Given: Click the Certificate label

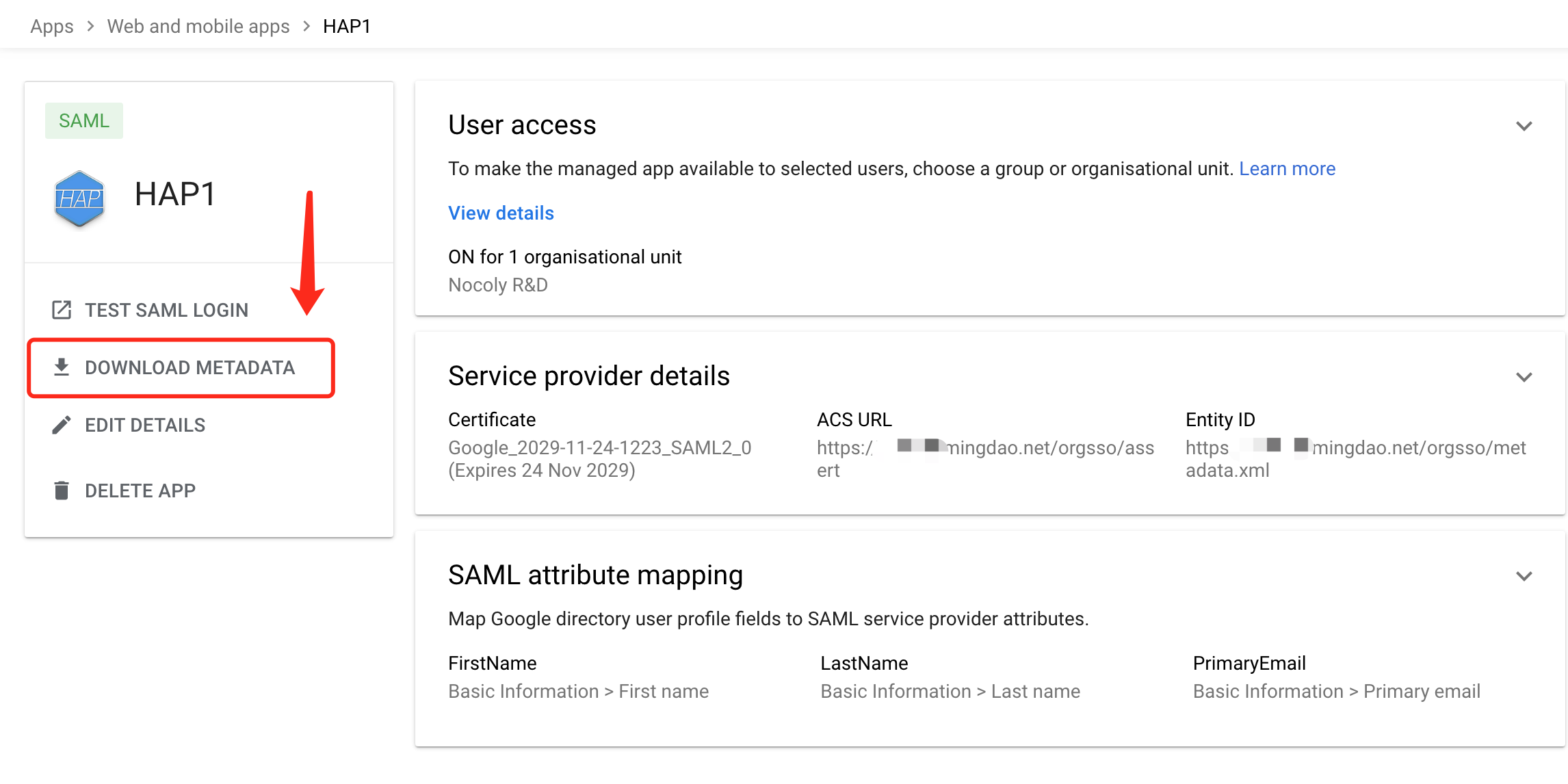Looking at the screenshot, I should (x=492, y=419).
